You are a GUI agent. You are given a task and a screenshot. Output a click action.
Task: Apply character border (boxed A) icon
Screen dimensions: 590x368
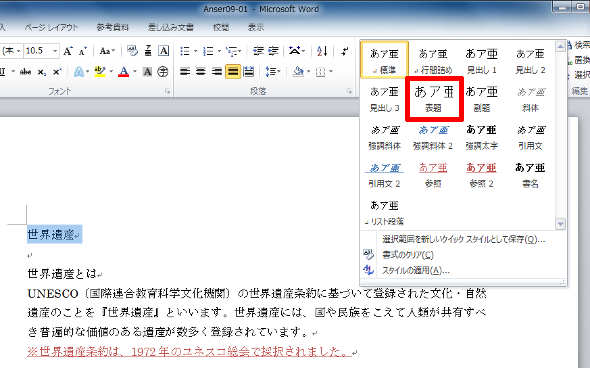coord(163,51)
